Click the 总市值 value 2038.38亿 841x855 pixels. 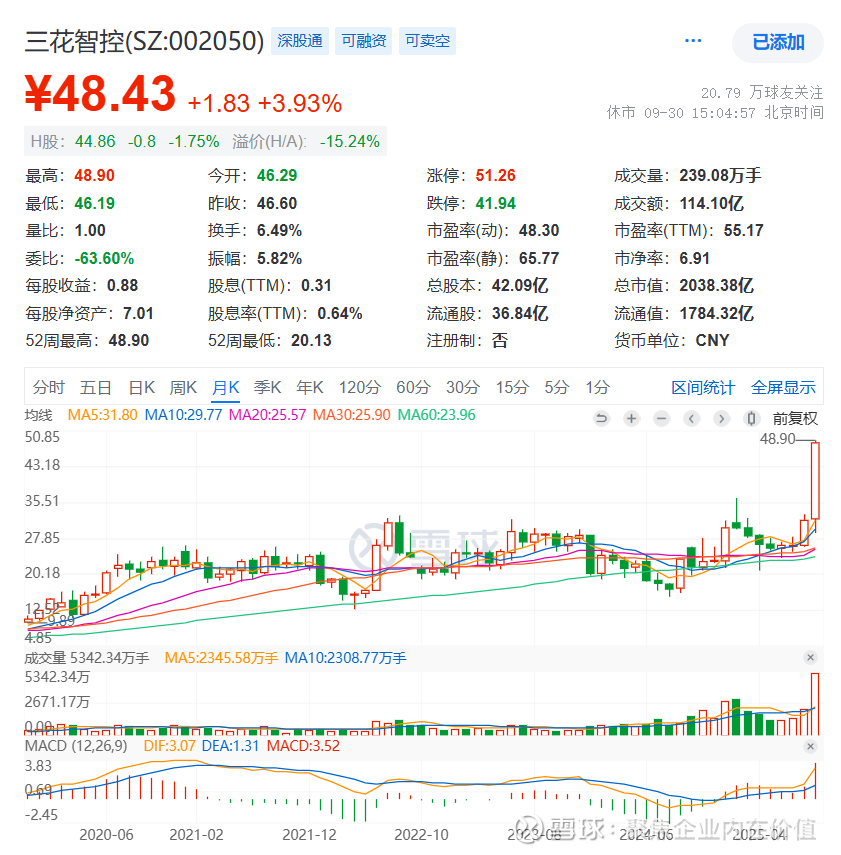tap(716, 286)
